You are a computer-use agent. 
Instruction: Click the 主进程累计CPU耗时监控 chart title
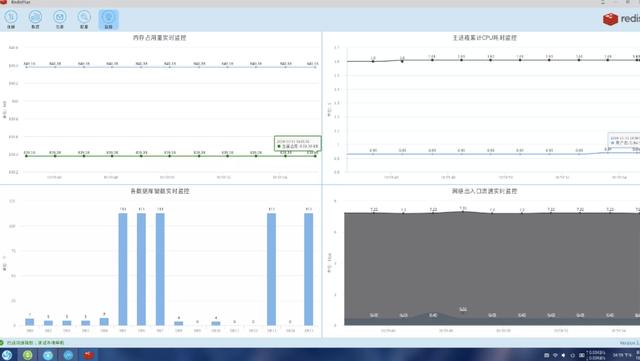484,38
